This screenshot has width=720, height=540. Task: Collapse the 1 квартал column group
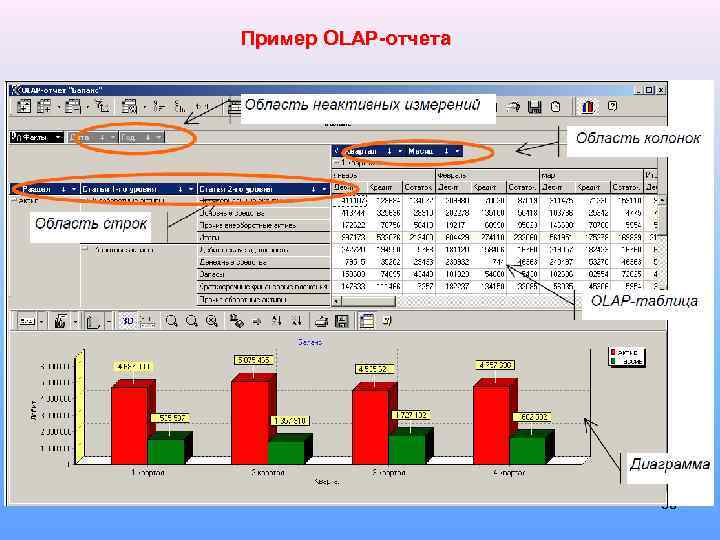point(337,163)
